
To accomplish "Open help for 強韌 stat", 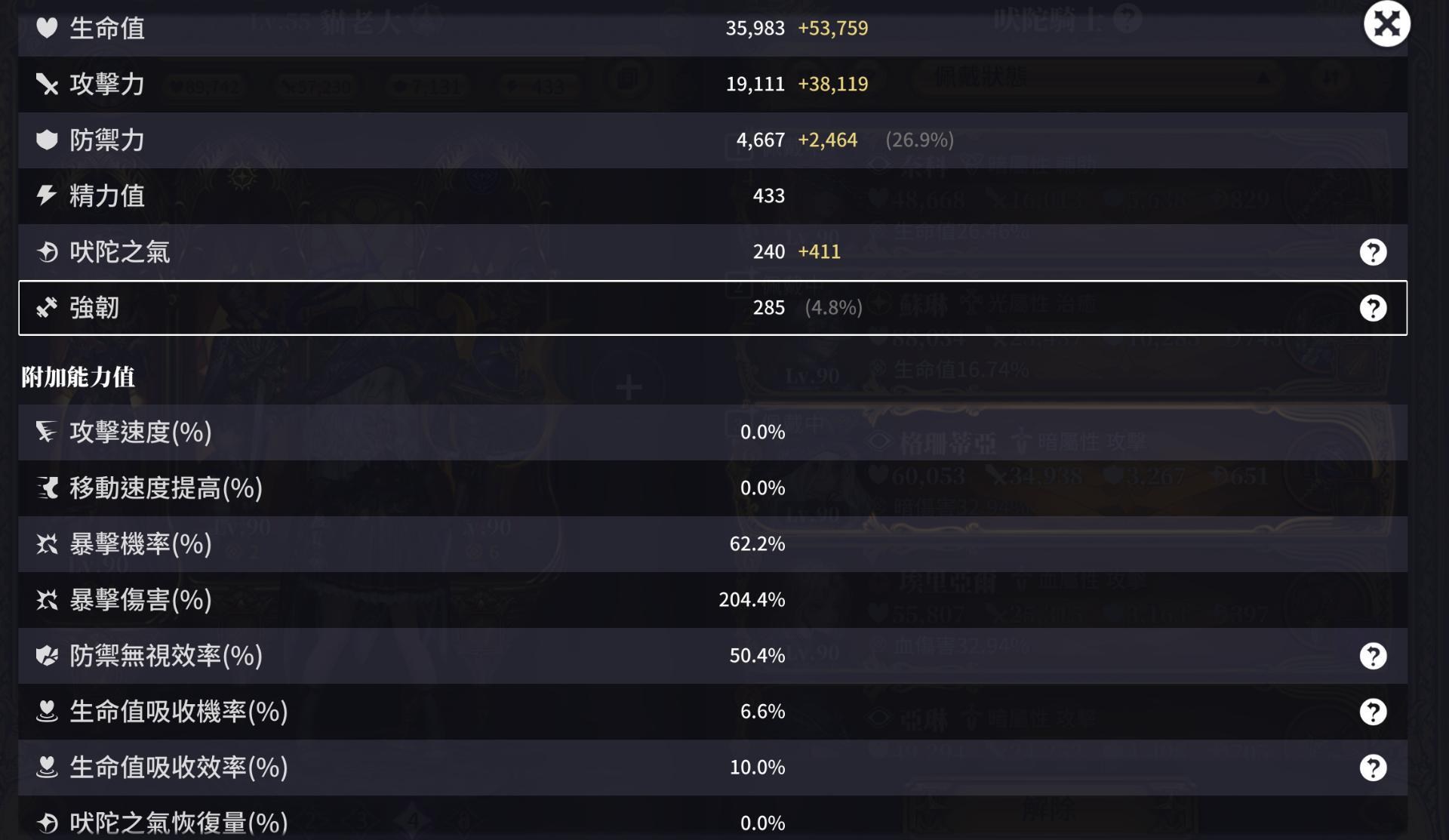I will (1372, 308).
